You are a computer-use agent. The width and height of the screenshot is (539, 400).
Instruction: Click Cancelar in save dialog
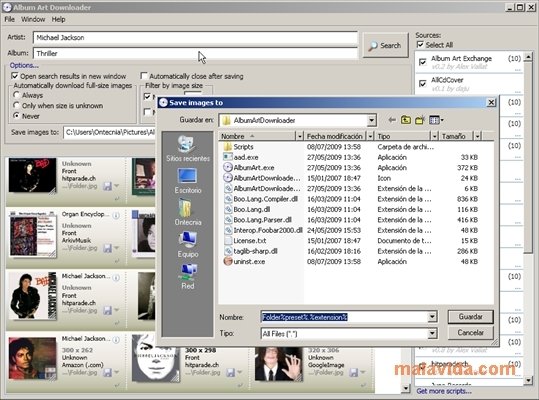pos(470,333)
